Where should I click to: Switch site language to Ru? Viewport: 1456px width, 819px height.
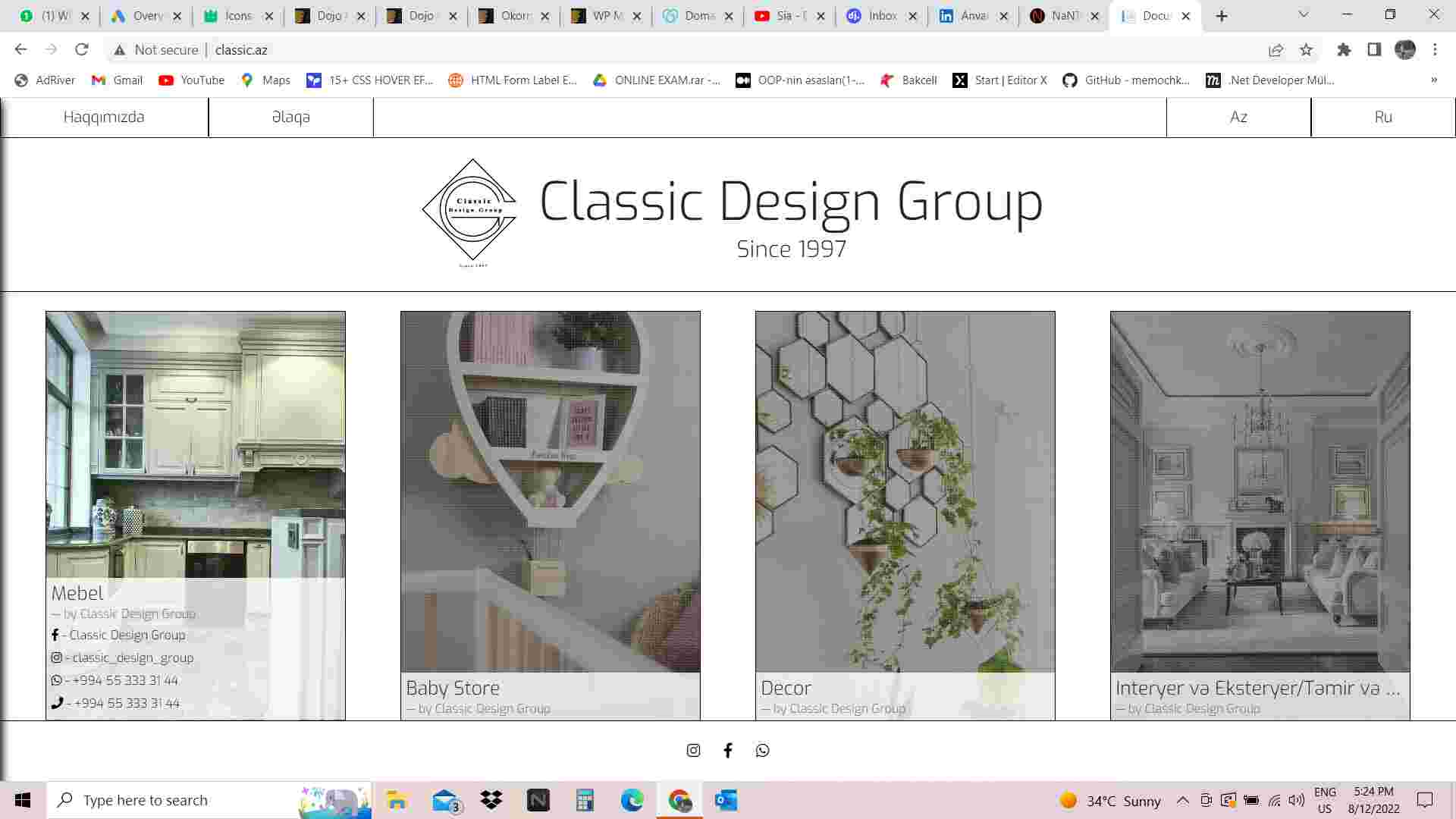click(1382, 117)
